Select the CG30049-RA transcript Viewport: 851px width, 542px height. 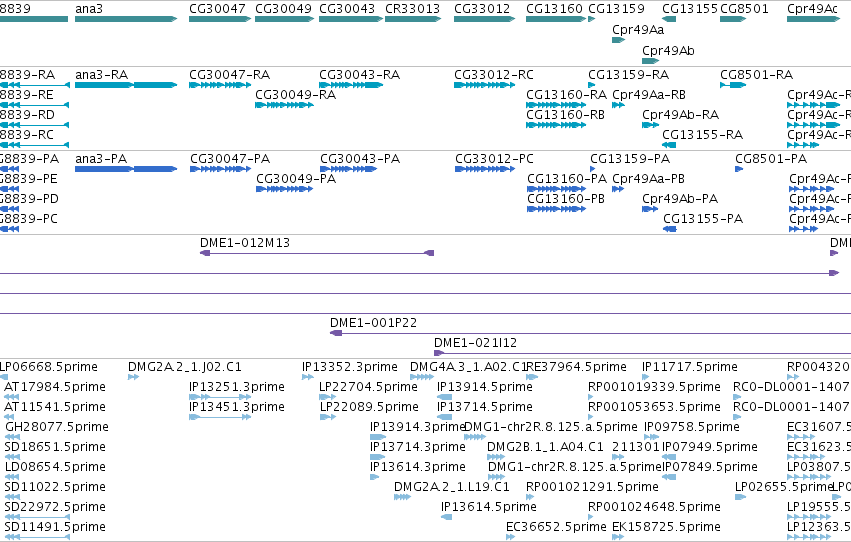coord(284,105)
